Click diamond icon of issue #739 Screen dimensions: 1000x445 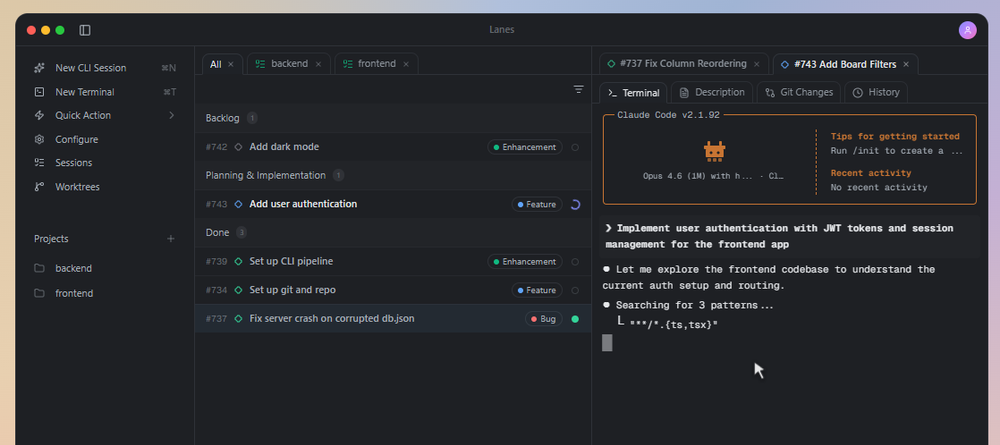[239, 262]
